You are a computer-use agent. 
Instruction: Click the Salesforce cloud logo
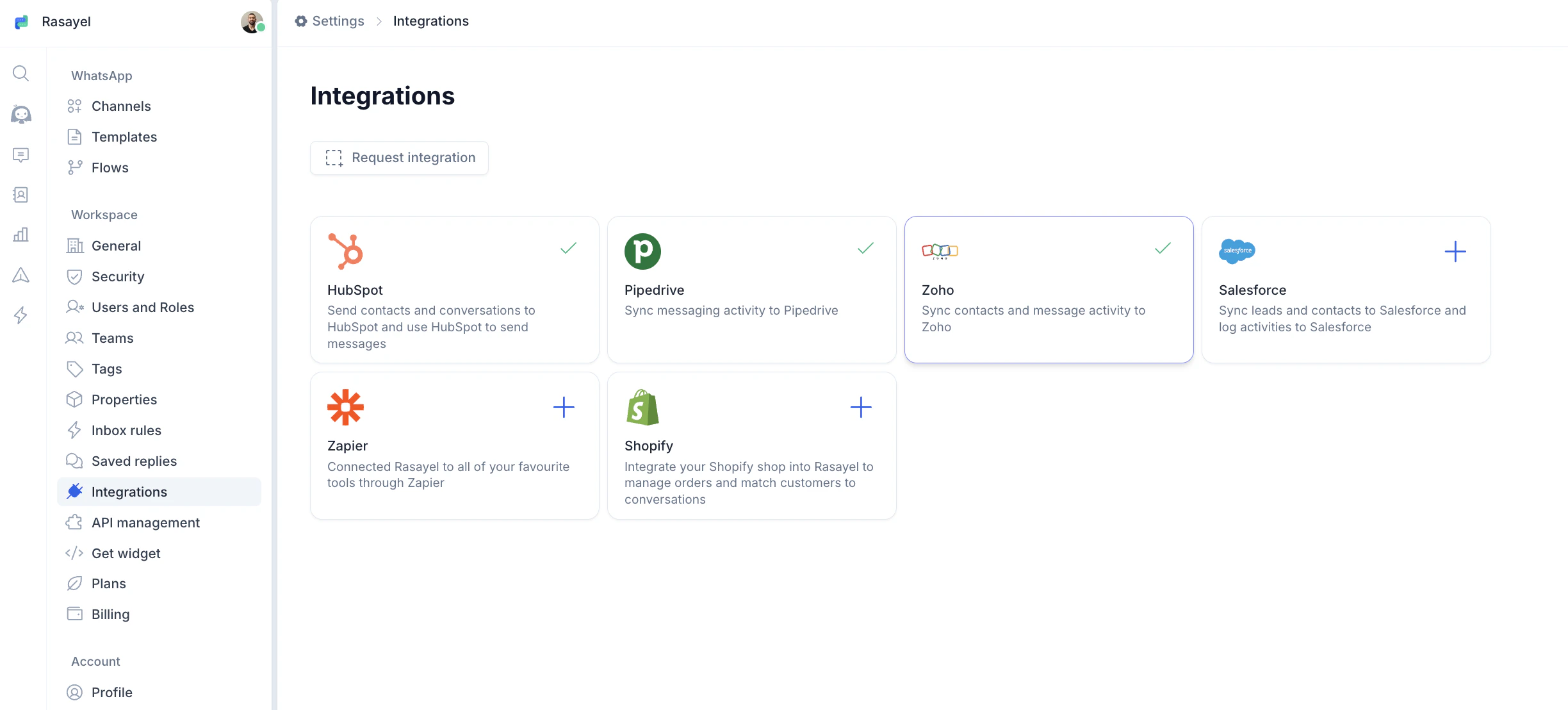click(1237, 251)
